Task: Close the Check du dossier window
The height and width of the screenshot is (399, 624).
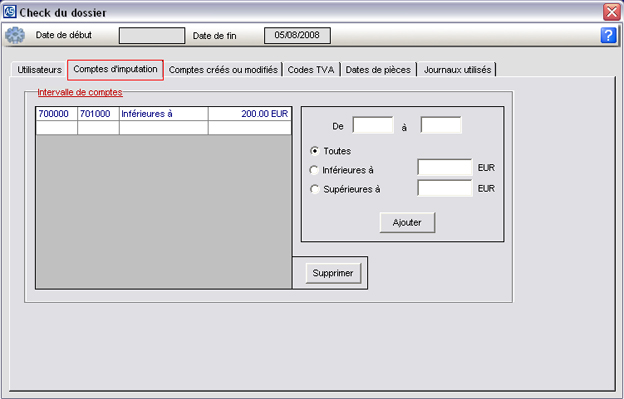Action: pyautogui.click(x=612, y=12)
